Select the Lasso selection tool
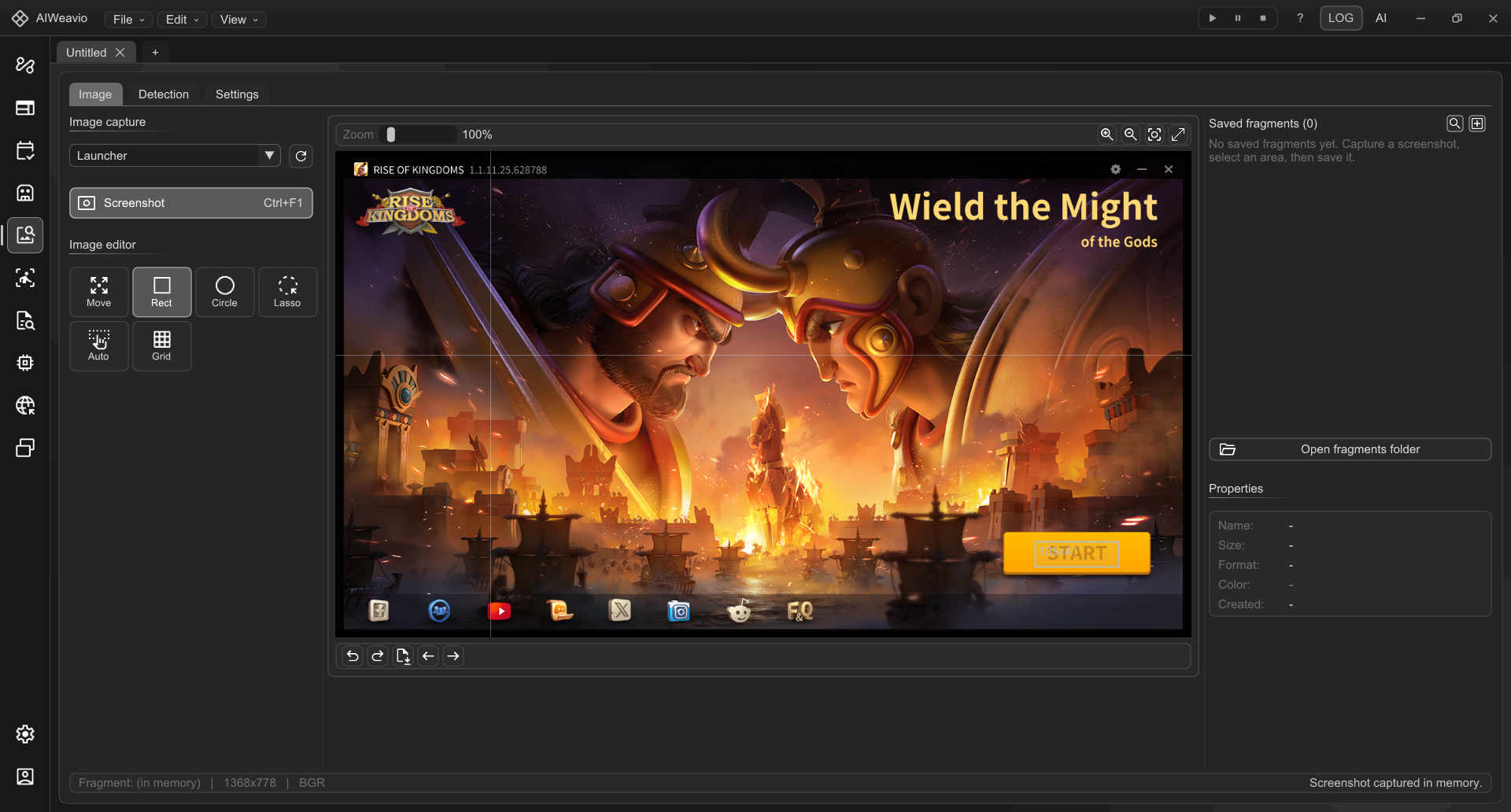This screenshot has height=812, width=1511. (x=288, y=292)
